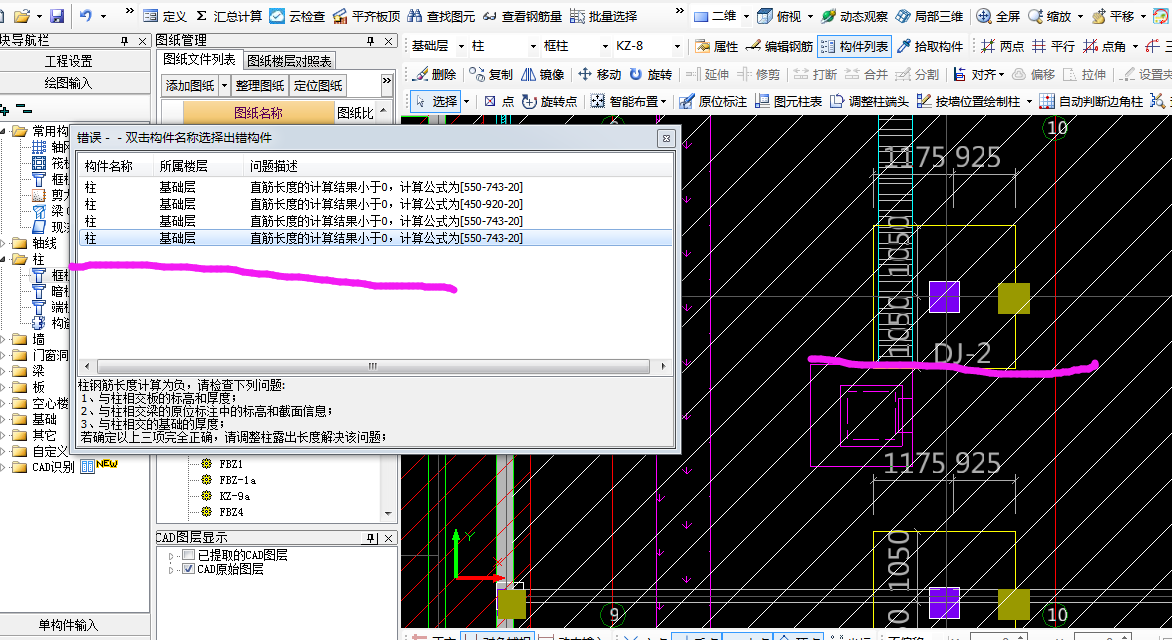Toggle 构件列表 component list panel

854,46
